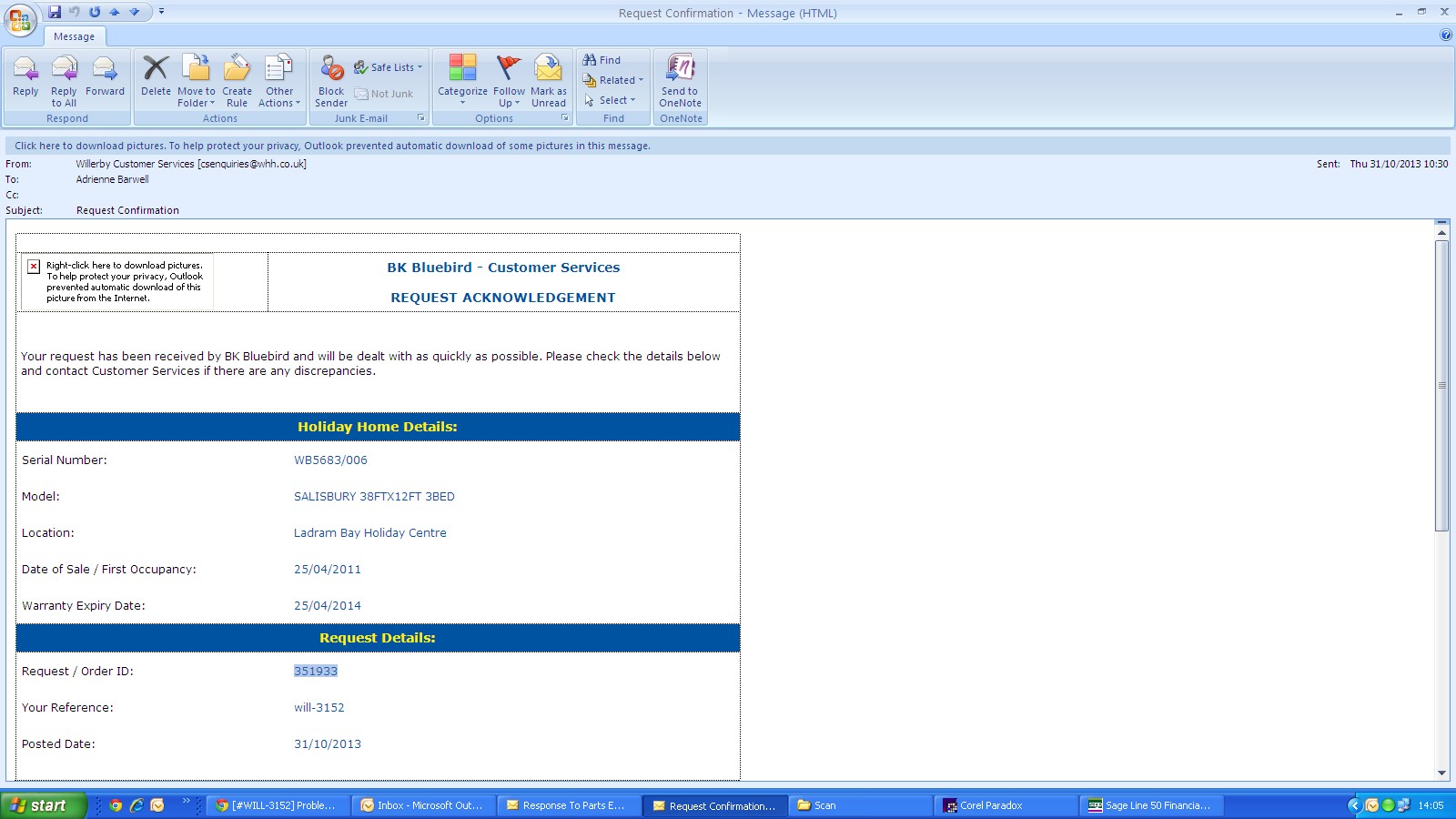Delete this message
1456x819 pixels.
pos(156,76)
